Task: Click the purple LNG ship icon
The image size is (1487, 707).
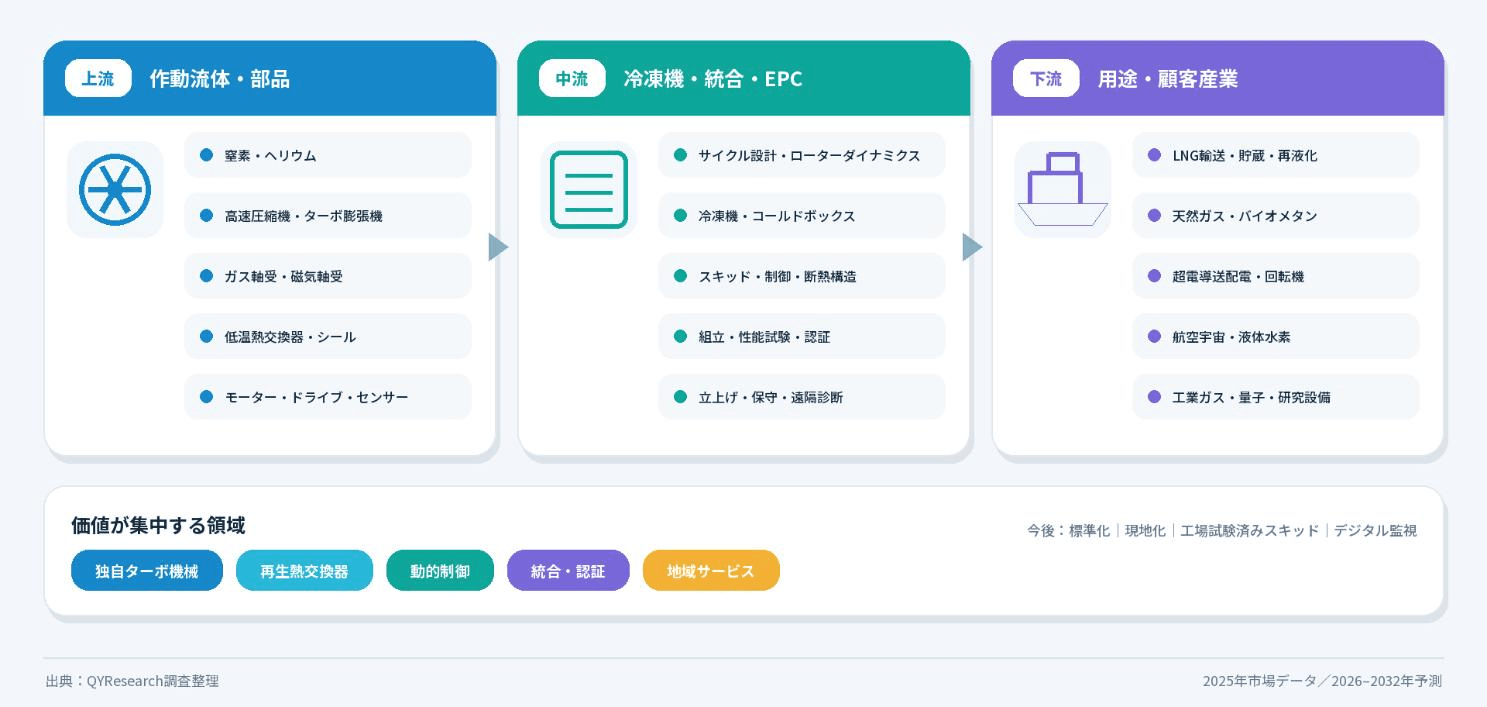Action: 1063,189
